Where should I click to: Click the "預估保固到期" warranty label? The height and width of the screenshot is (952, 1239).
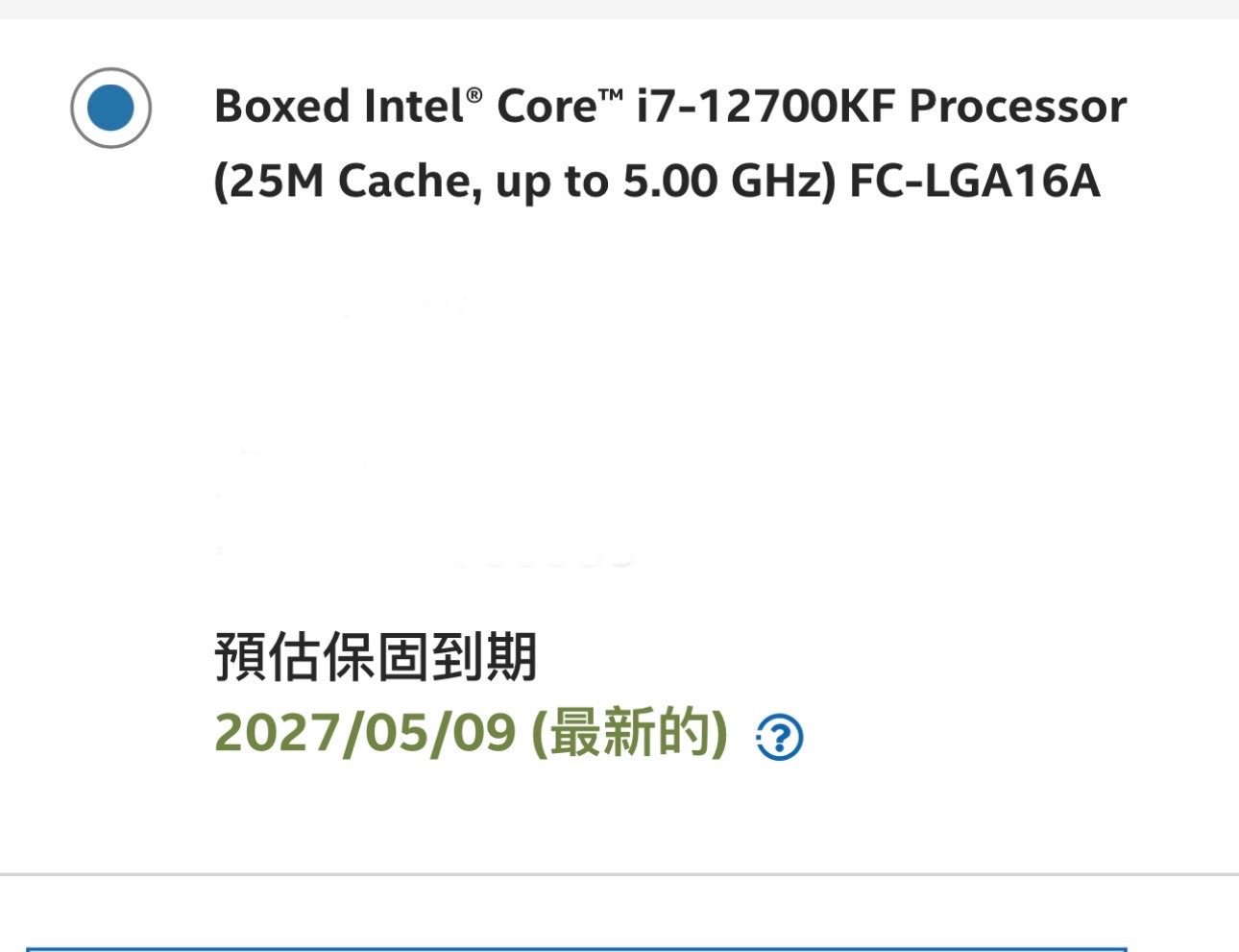[375, 657]
